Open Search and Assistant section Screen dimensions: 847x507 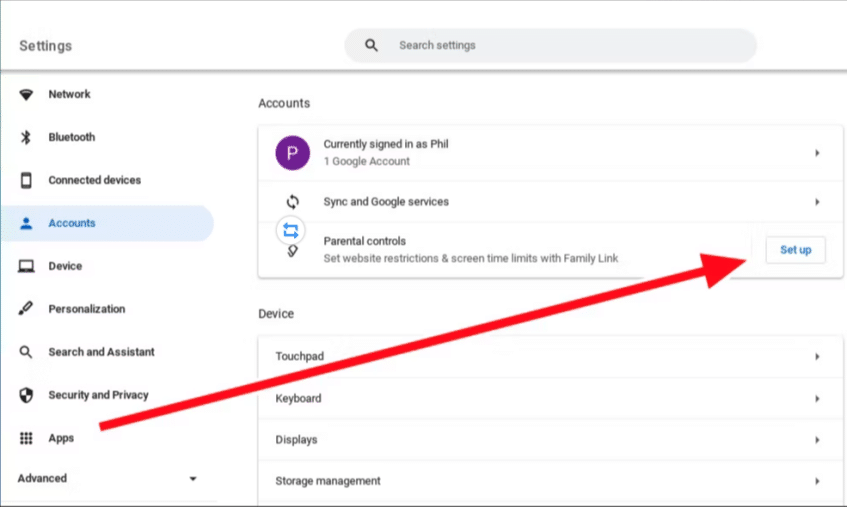100,353
